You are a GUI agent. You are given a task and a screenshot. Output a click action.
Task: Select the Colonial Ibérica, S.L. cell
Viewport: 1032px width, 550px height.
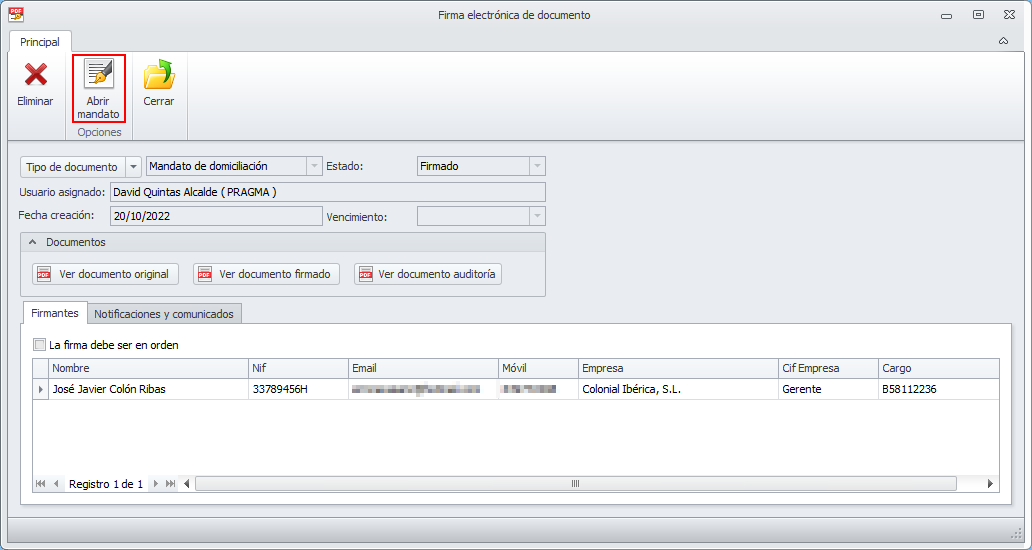pyautogui.click(x=679, y=389)
